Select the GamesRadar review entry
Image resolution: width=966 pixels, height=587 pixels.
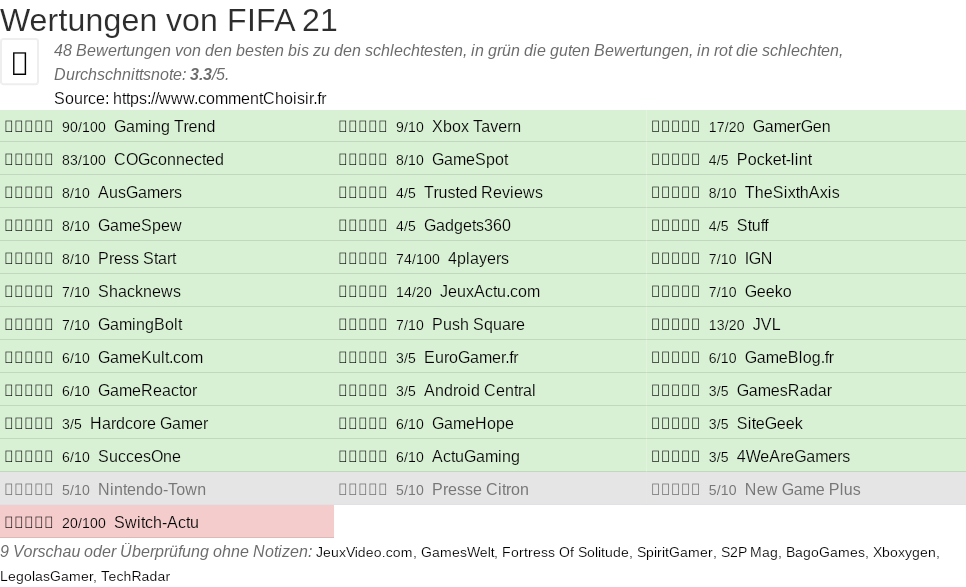pyautogui.click(x=784, y=391)
